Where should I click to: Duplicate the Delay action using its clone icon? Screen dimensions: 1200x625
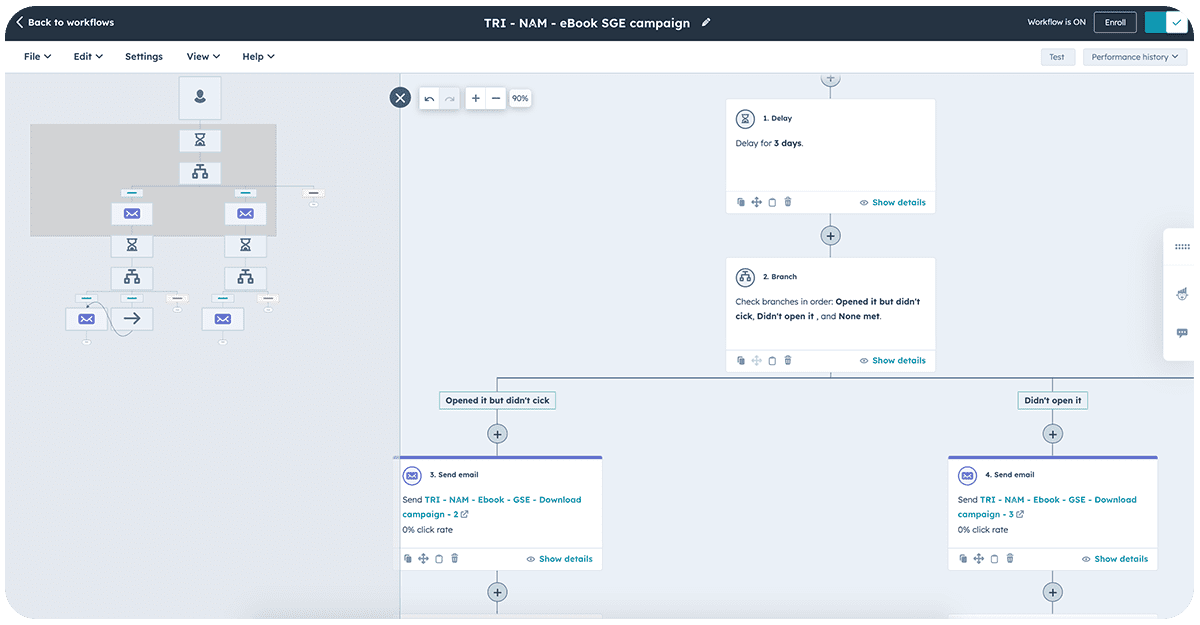740,201
